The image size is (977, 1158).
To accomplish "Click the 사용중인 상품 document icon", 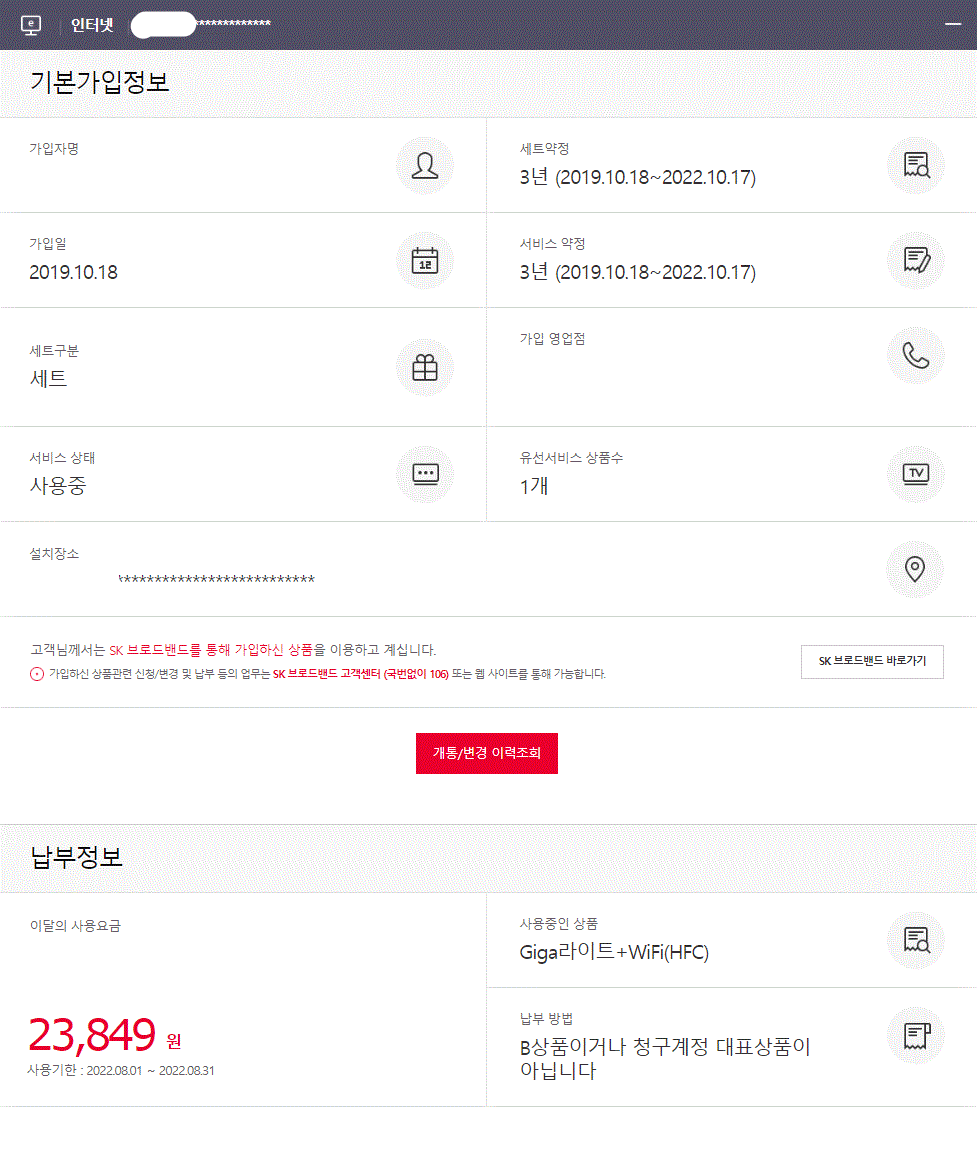I will pos(916,940).
